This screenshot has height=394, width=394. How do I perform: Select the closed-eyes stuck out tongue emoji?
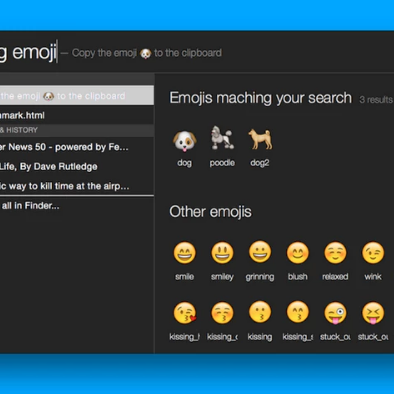pos(373,313)
